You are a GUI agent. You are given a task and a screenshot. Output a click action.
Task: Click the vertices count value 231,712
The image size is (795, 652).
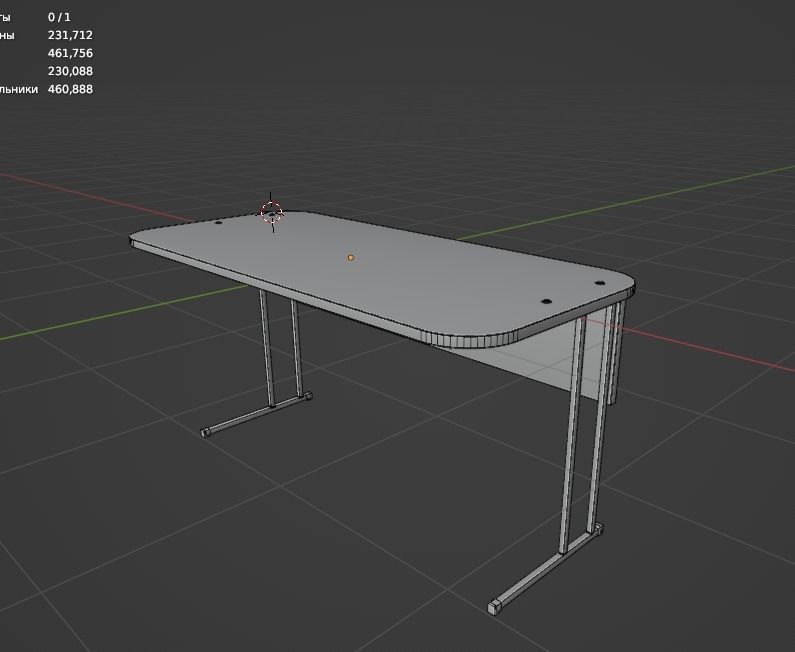tap(70, 35)
